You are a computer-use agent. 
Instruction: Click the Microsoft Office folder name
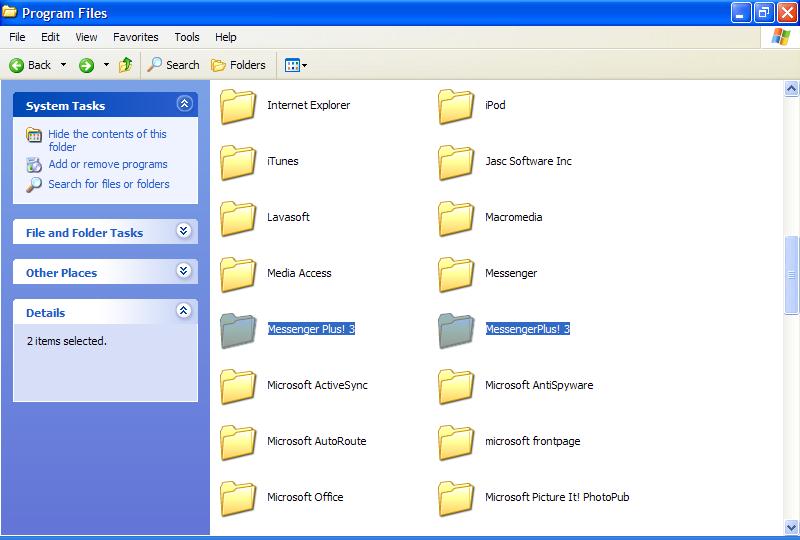305,497
